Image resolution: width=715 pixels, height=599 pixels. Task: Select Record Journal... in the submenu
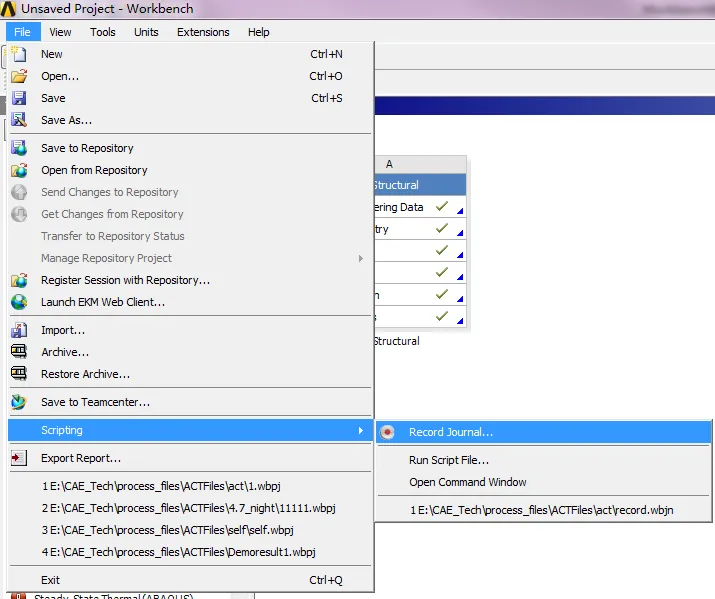[x=544, y=432]
